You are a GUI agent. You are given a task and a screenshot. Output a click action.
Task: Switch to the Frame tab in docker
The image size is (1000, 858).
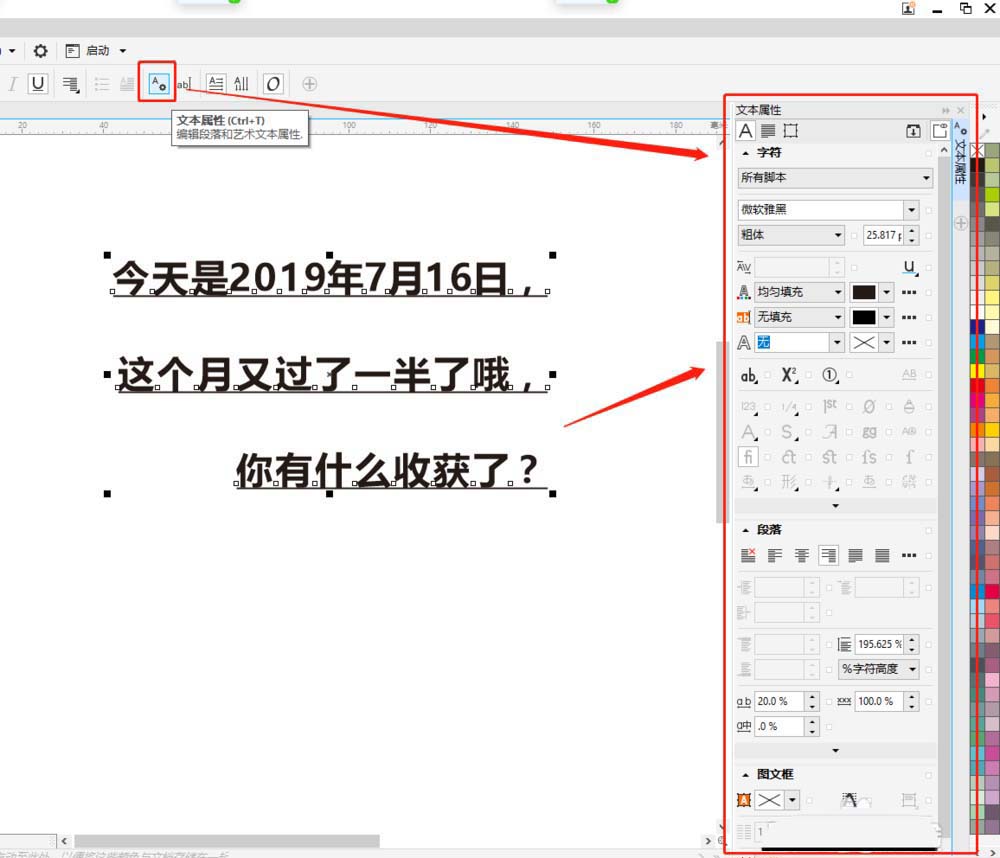pos(791,130)
